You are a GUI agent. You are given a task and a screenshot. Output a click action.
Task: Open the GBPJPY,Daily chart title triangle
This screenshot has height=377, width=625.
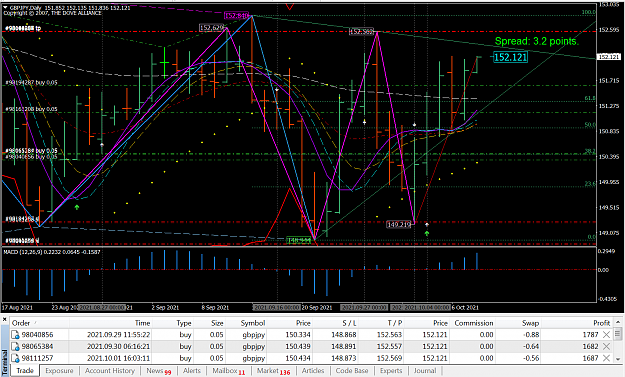click(x=5, y=7)
